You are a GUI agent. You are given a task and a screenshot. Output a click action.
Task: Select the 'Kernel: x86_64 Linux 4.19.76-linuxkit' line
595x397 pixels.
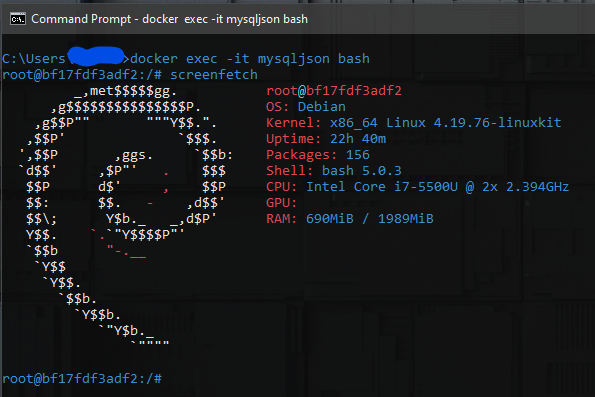414,123
